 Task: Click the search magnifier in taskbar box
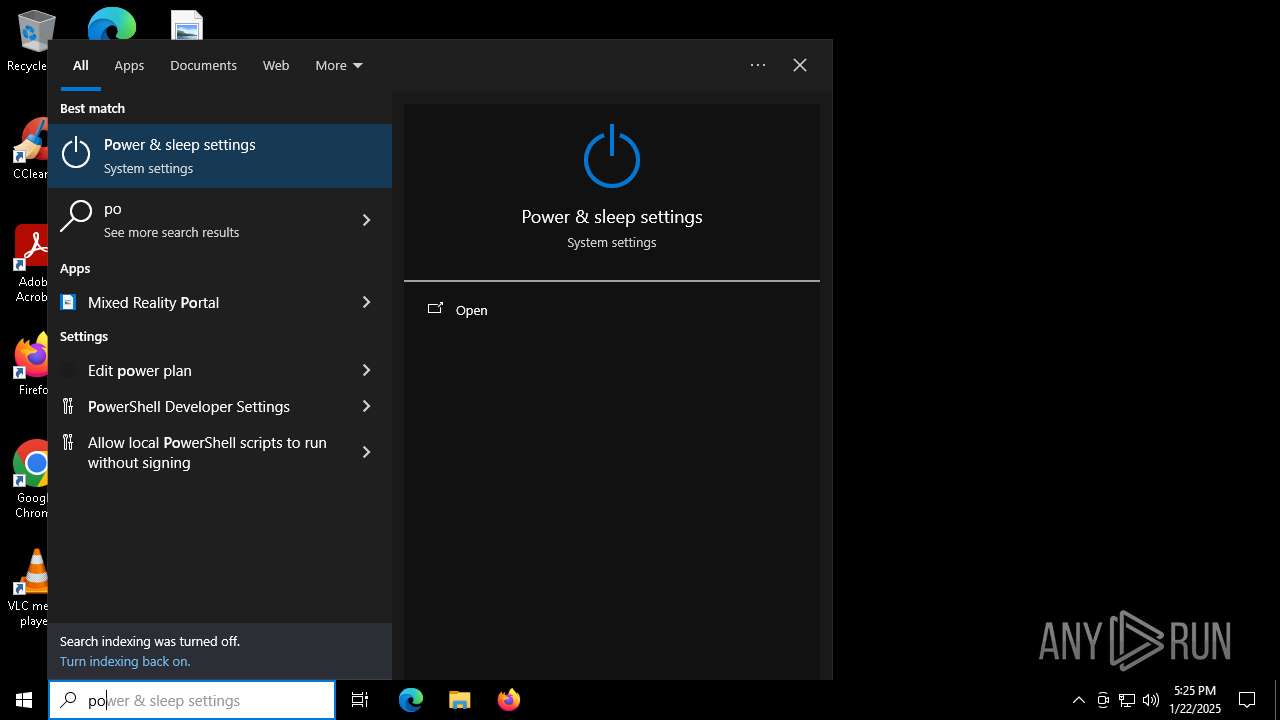point(68,700)
